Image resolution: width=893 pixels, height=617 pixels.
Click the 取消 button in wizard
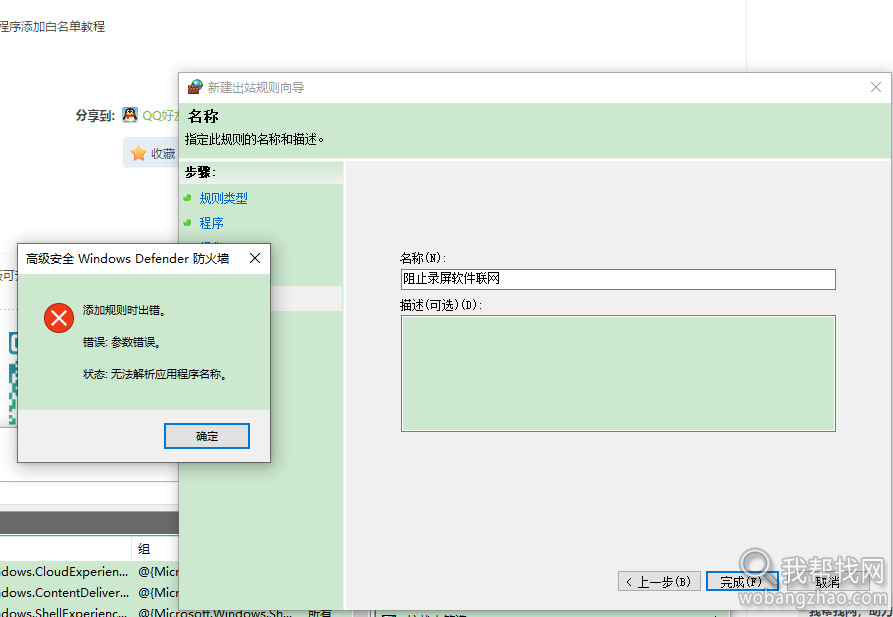(828, 582)
